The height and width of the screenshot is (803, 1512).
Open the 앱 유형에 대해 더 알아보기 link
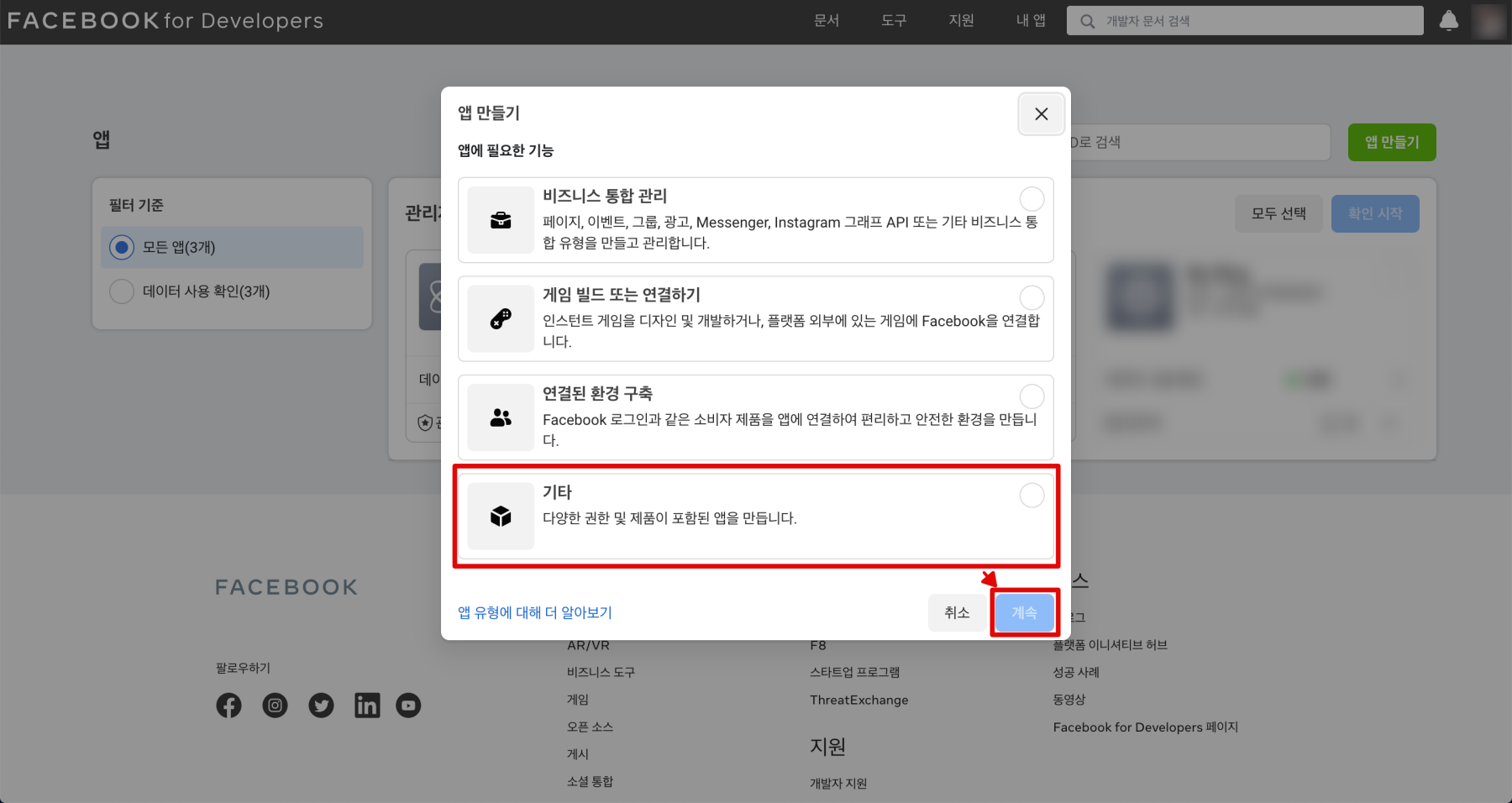tap(535, 613)
